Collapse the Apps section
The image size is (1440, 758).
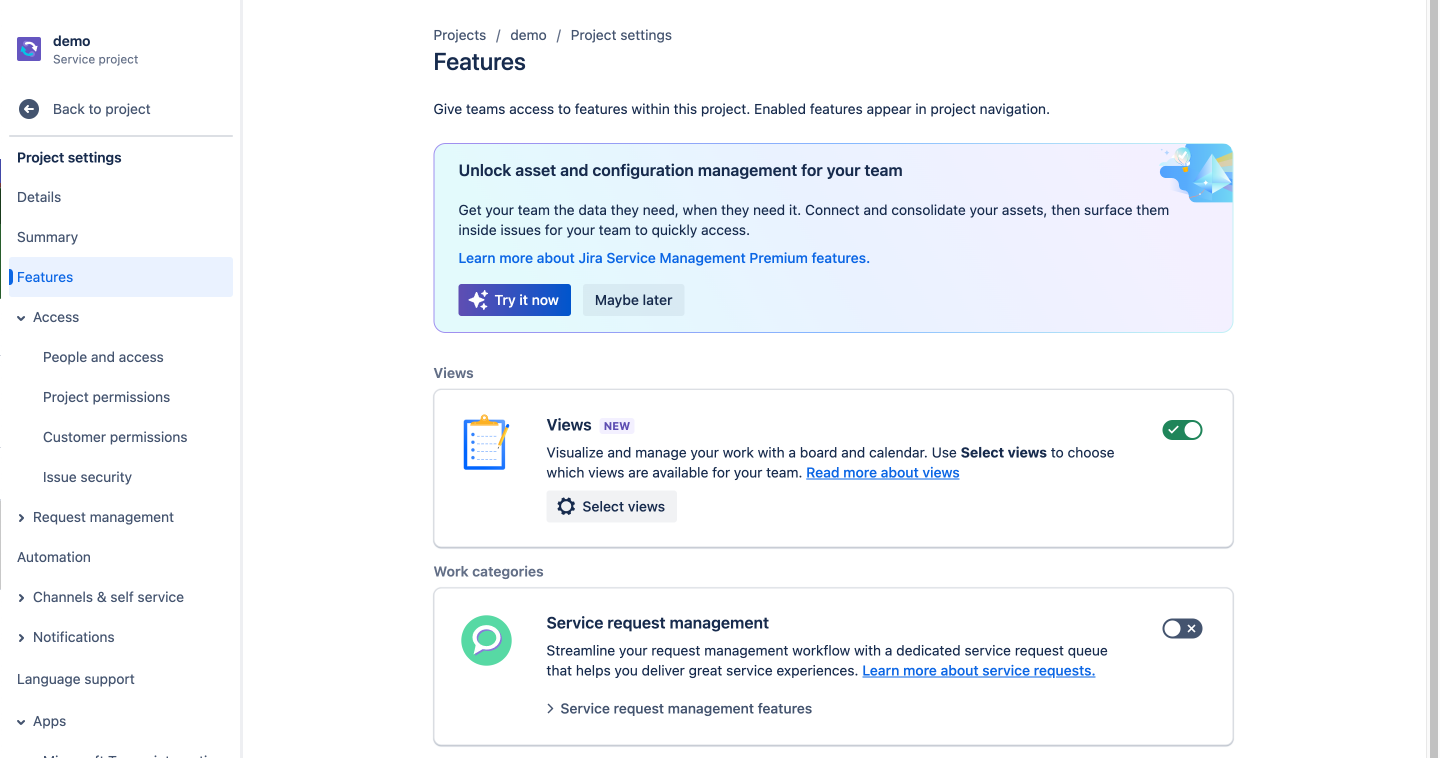tap(21, 722)
